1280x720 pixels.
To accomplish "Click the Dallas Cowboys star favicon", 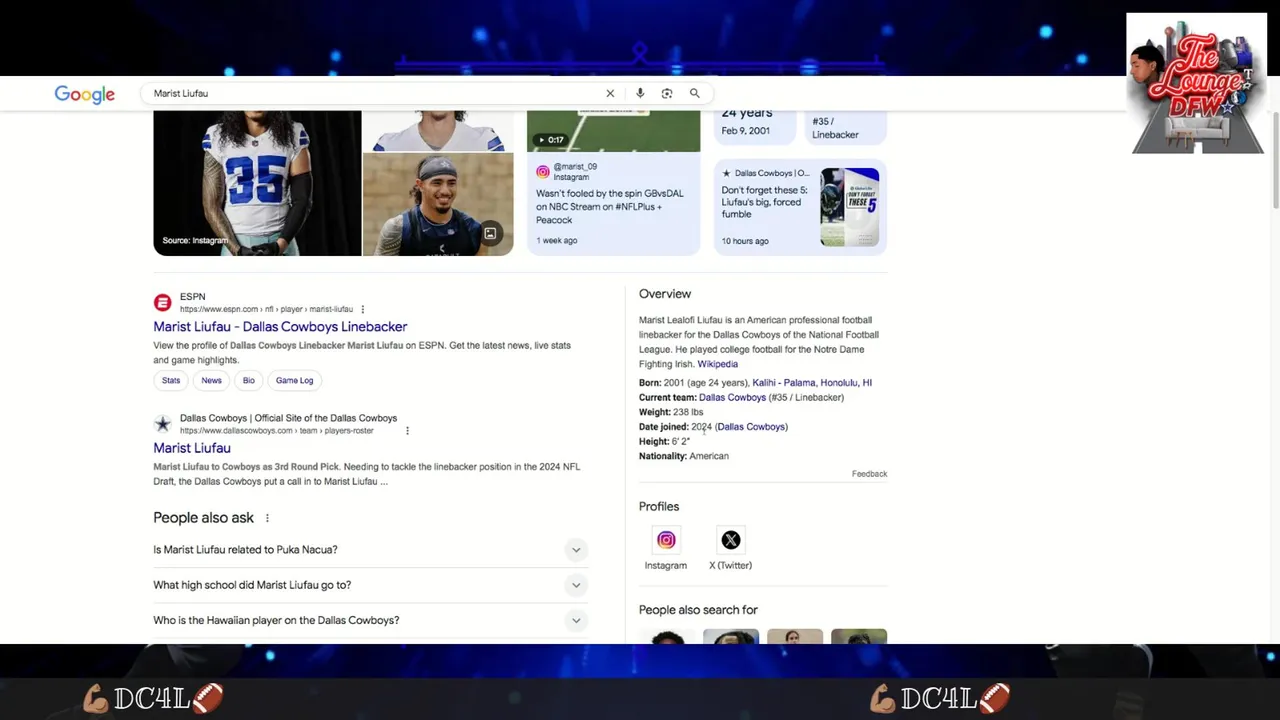I will pyautogui.click(x=162, y=424).
